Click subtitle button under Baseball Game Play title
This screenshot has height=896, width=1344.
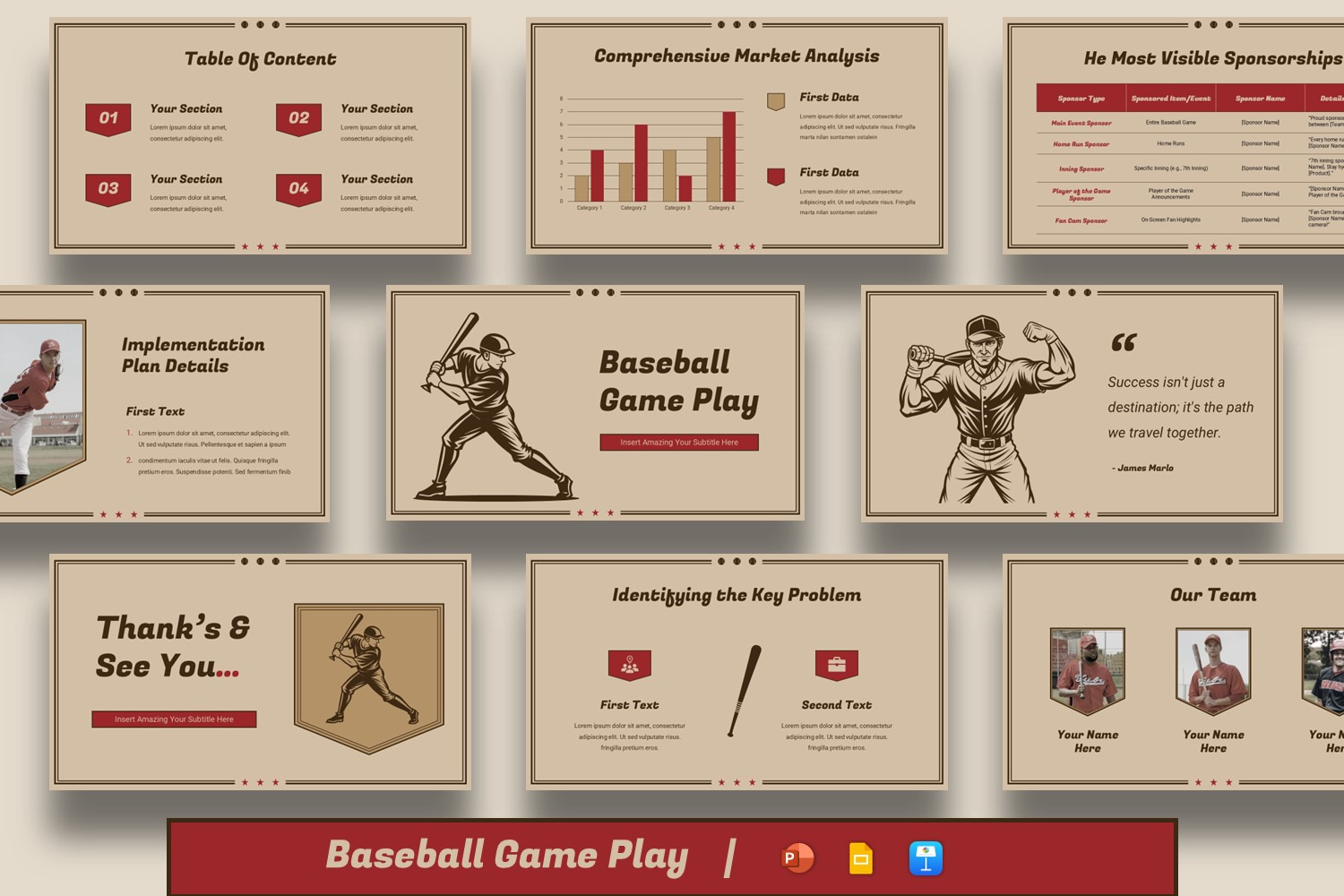[x=679, y=443]
